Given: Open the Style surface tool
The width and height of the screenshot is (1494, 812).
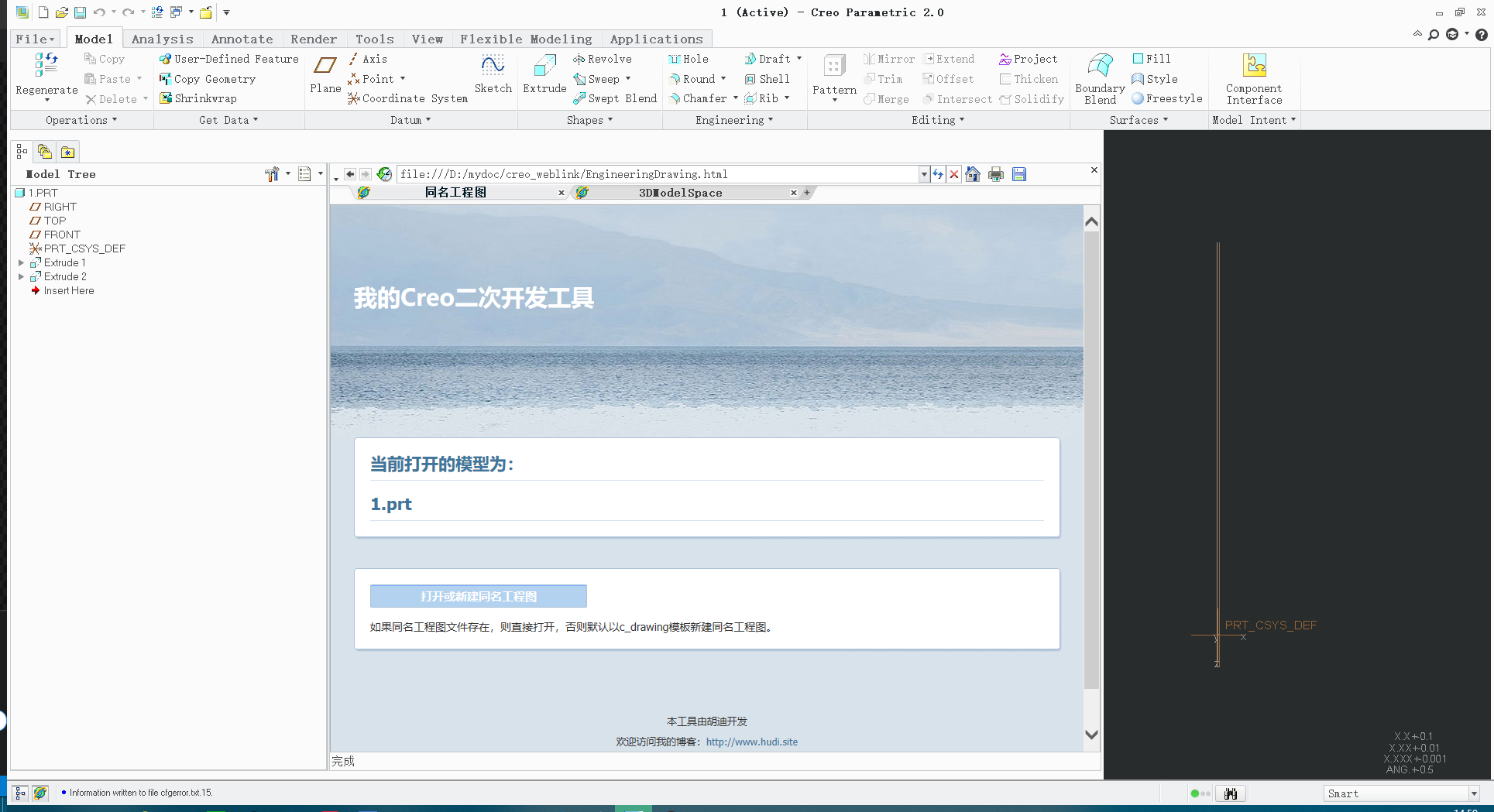Looking at the screenshot, I should tap(1155, 79).
